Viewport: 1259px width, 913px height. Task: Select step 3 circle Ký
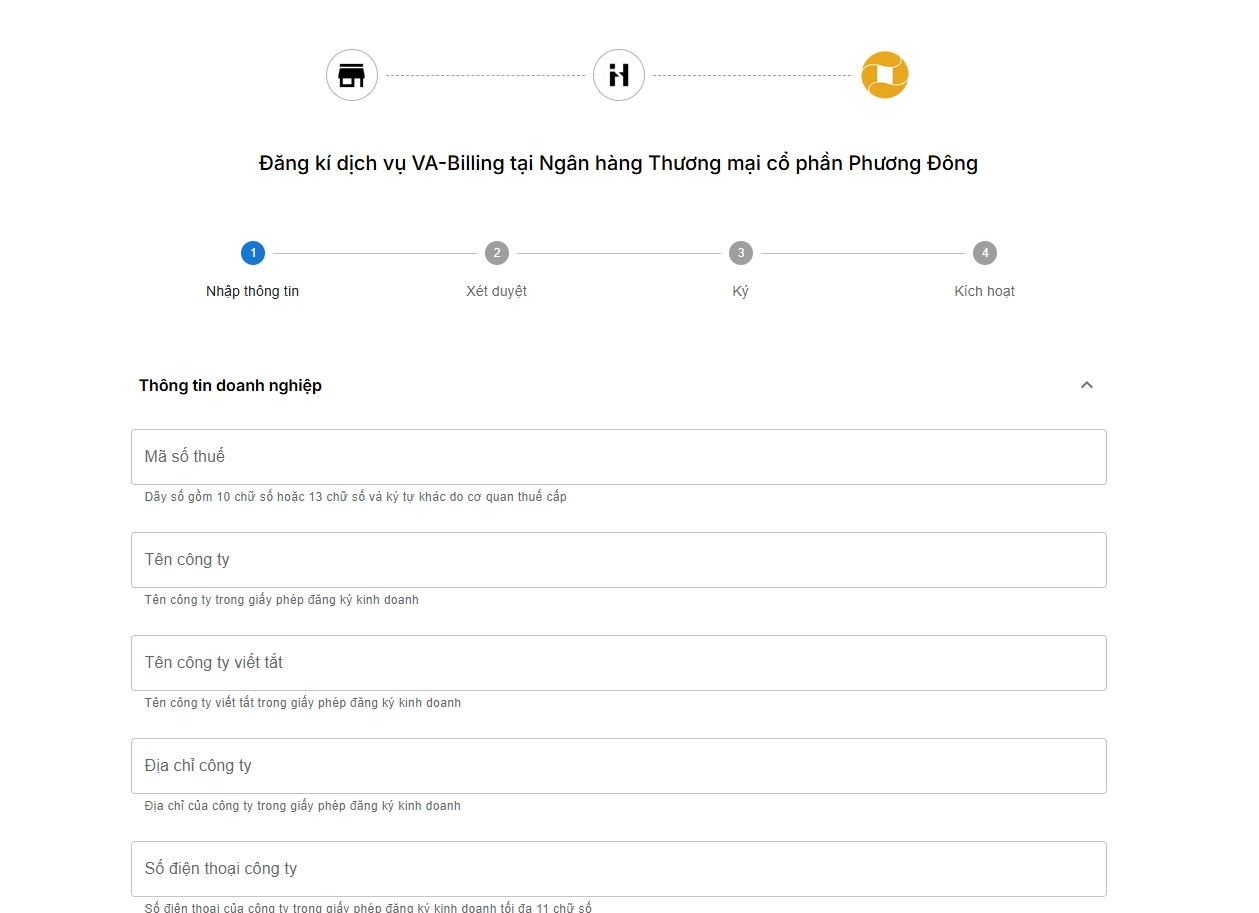(x=741, y=253)
